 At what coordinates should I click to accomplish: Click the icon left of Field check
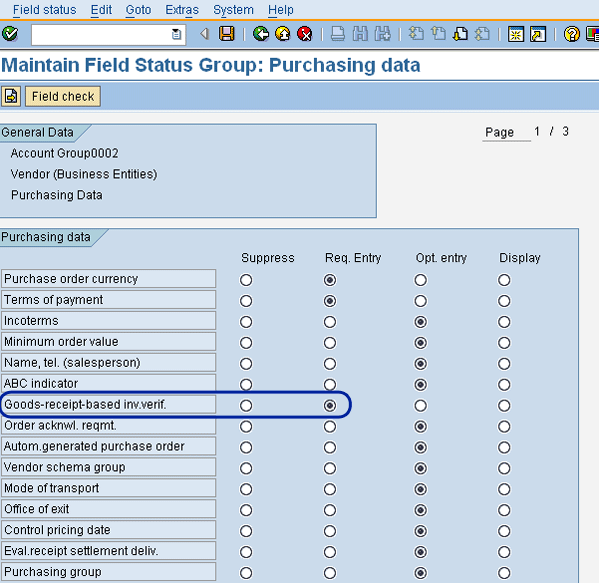pyautogui.click(x=11, y=96)
